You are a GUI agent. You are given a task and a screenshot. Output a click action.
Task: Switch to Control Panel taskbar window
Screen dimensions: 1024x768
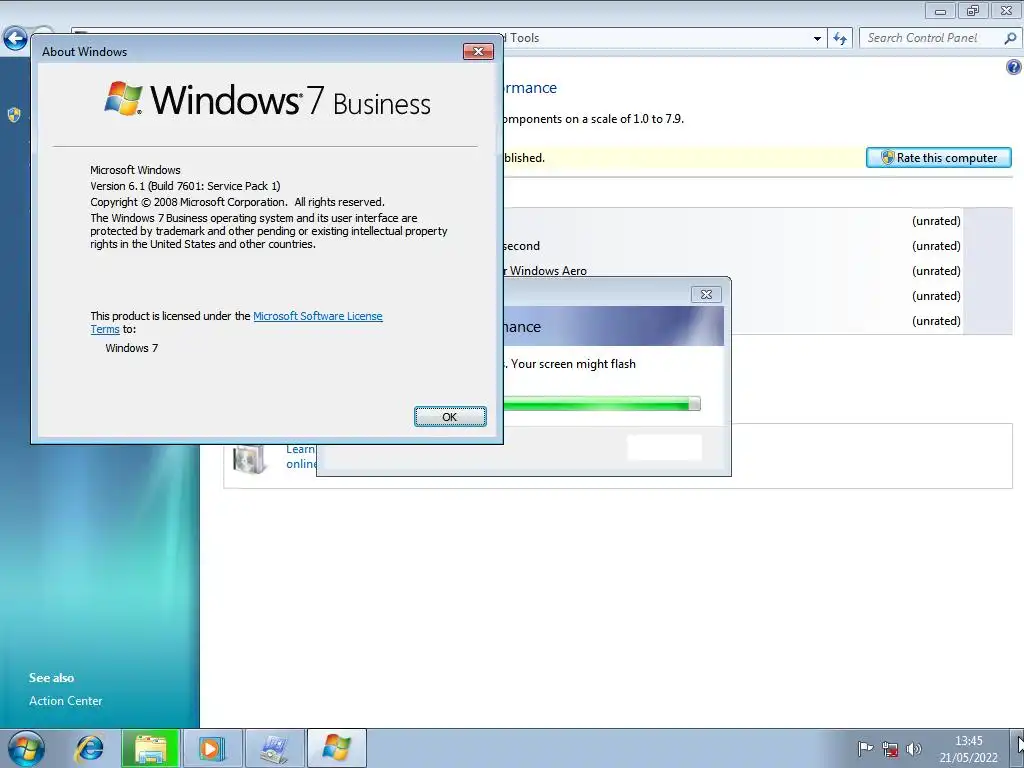tap(274, 748)
